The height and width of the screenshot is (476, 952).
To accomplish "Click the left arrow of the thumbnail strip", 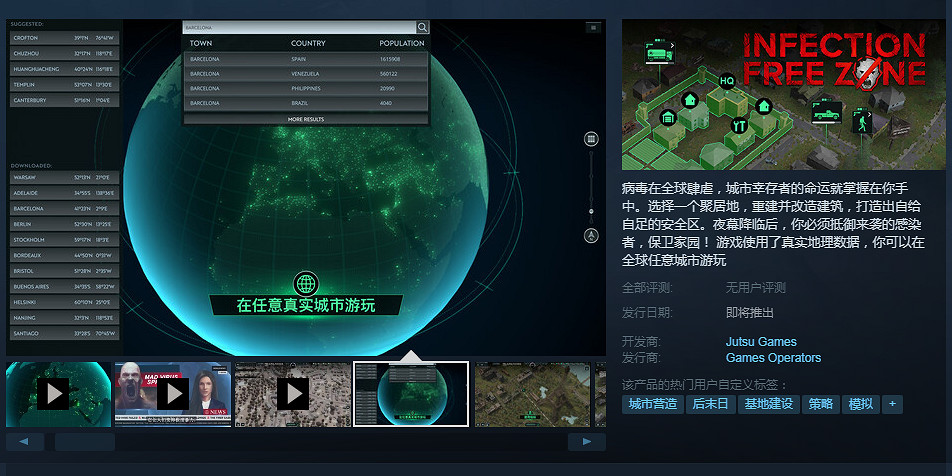I will (x=25, y=442).
